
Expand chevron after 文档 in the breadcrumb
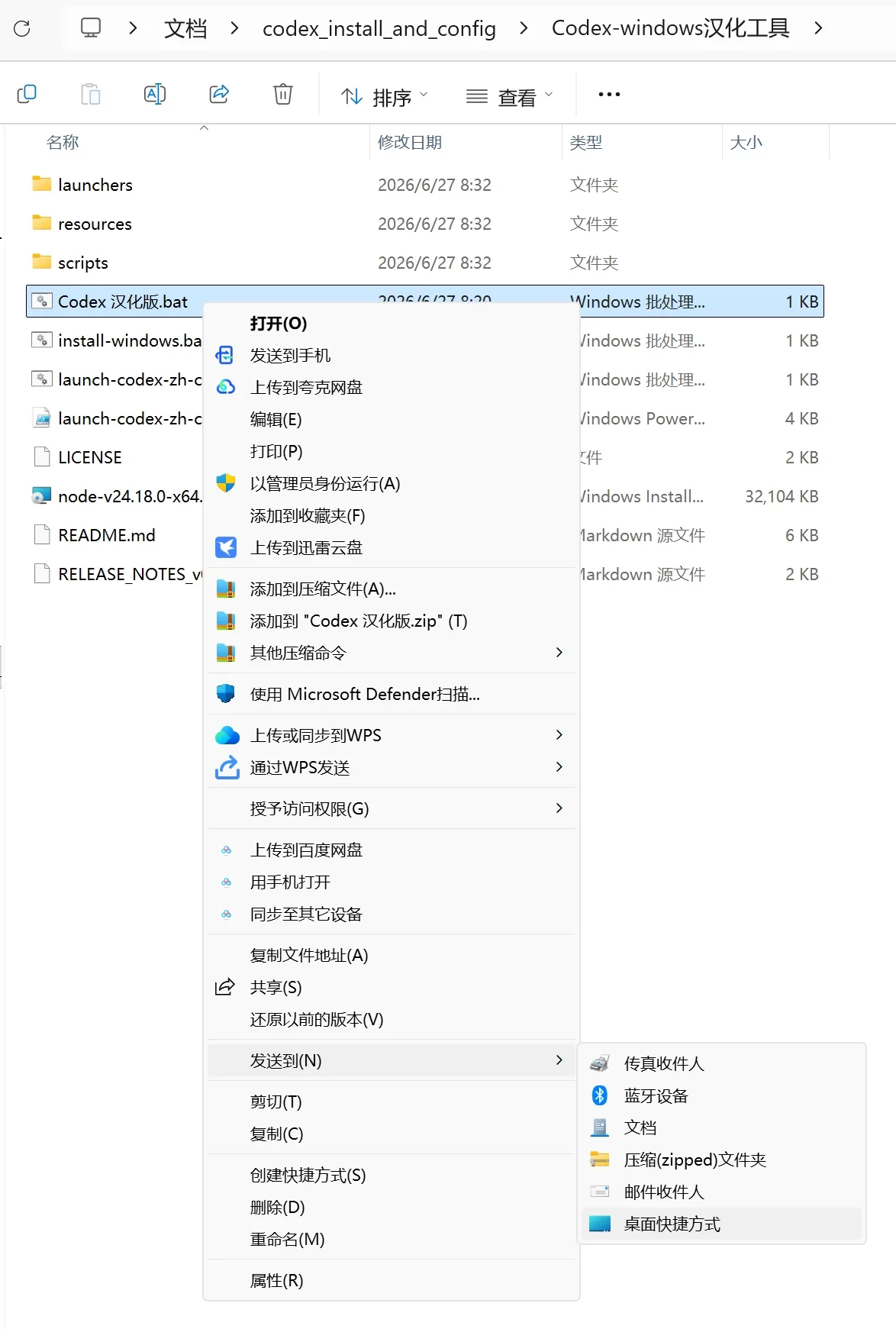234,28
